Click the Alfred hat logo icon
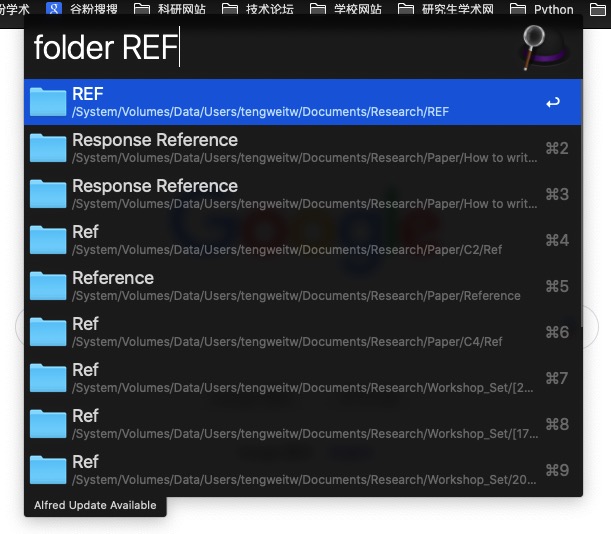The height and width of the screenshot is (534, 611). coord(544,48)
